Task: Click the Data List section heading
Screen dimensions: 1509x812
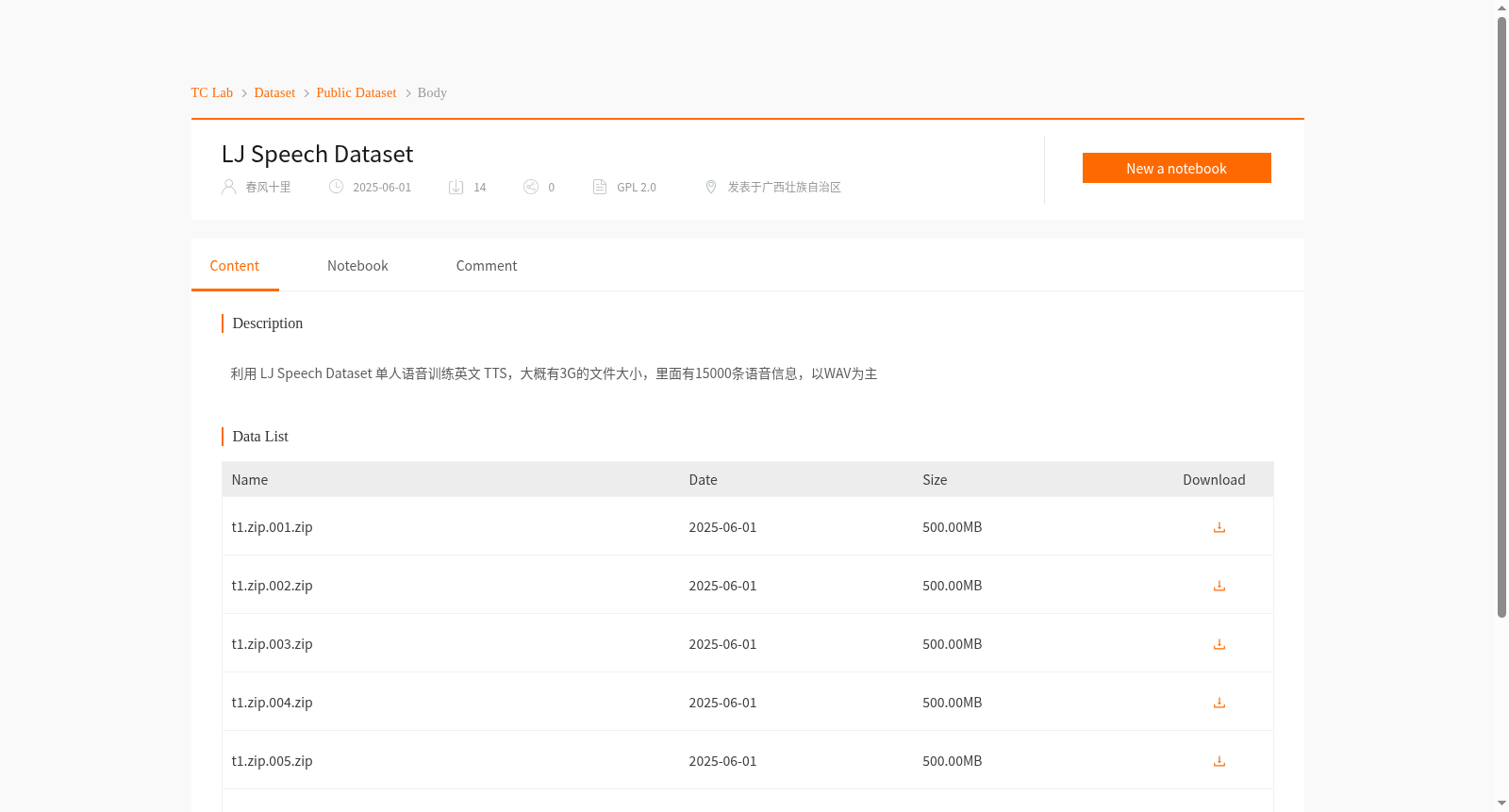Action: click(260, 437)
